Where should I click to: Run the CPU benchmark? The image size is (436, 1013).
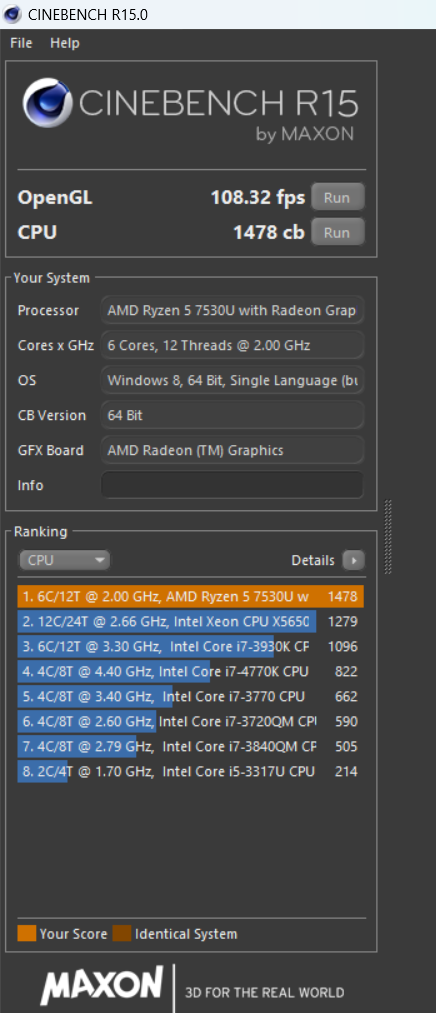(337, 233)
